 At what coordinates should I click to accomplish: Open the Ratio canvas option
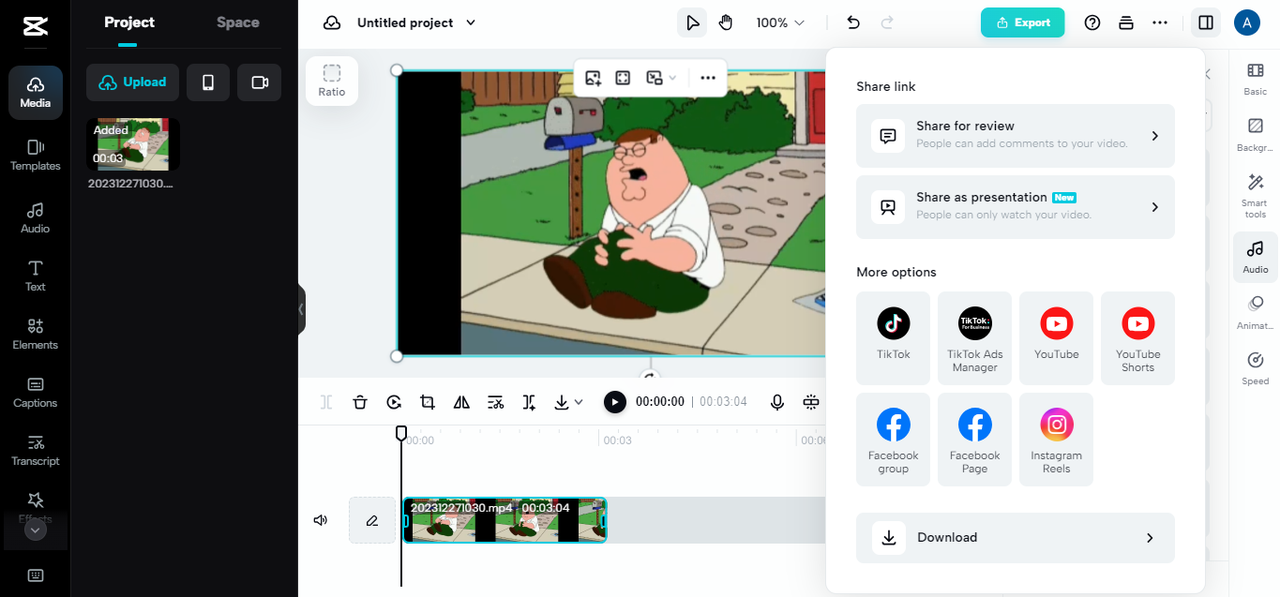[332, 80]
